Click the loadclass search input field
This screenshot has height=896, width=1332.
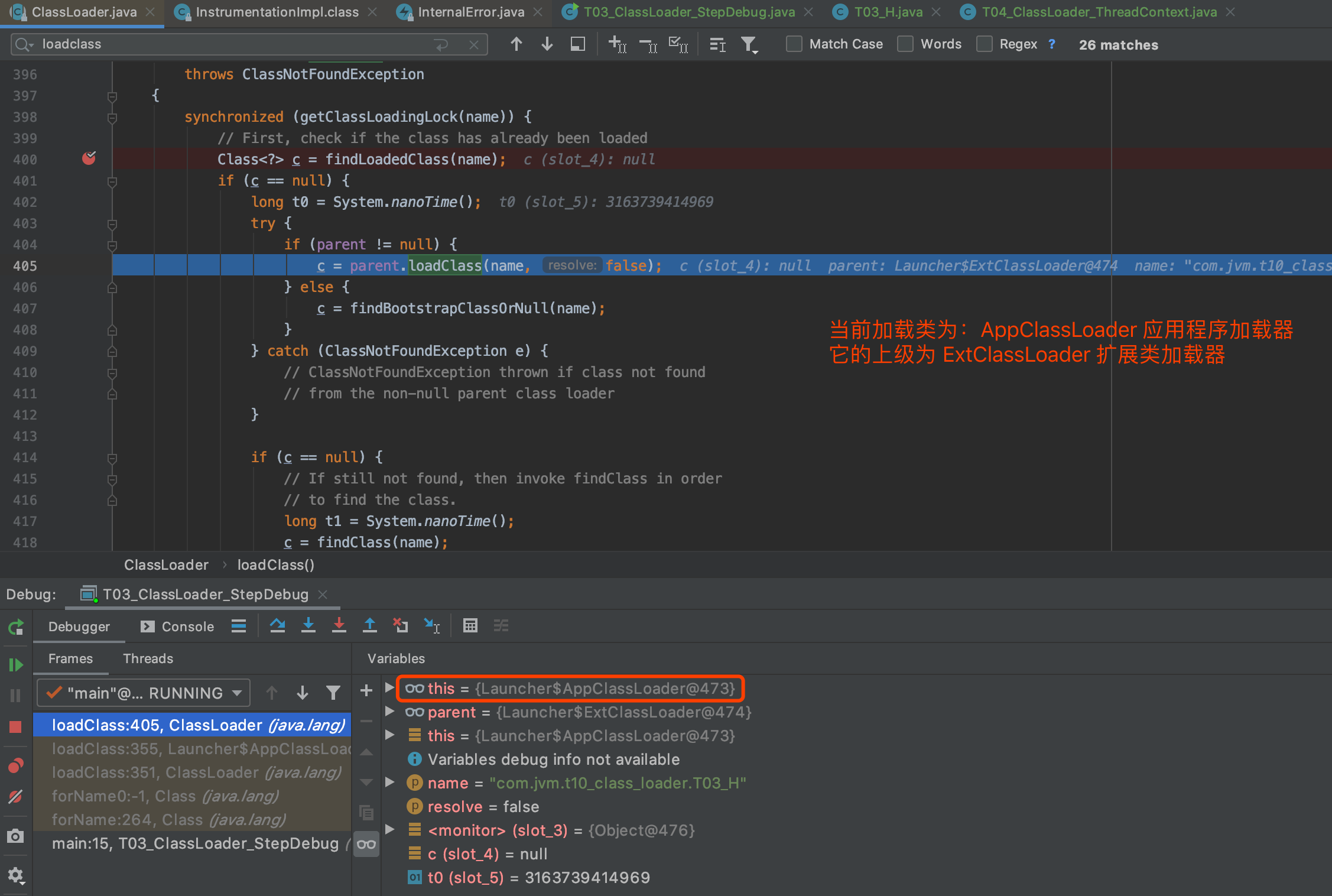pos(236,44)
